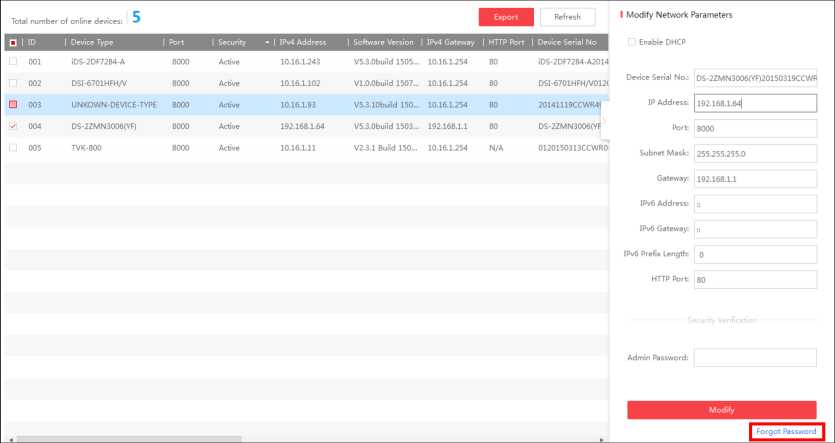Check the box for device 001
835x443 pixels.
[x=13, y=62]
